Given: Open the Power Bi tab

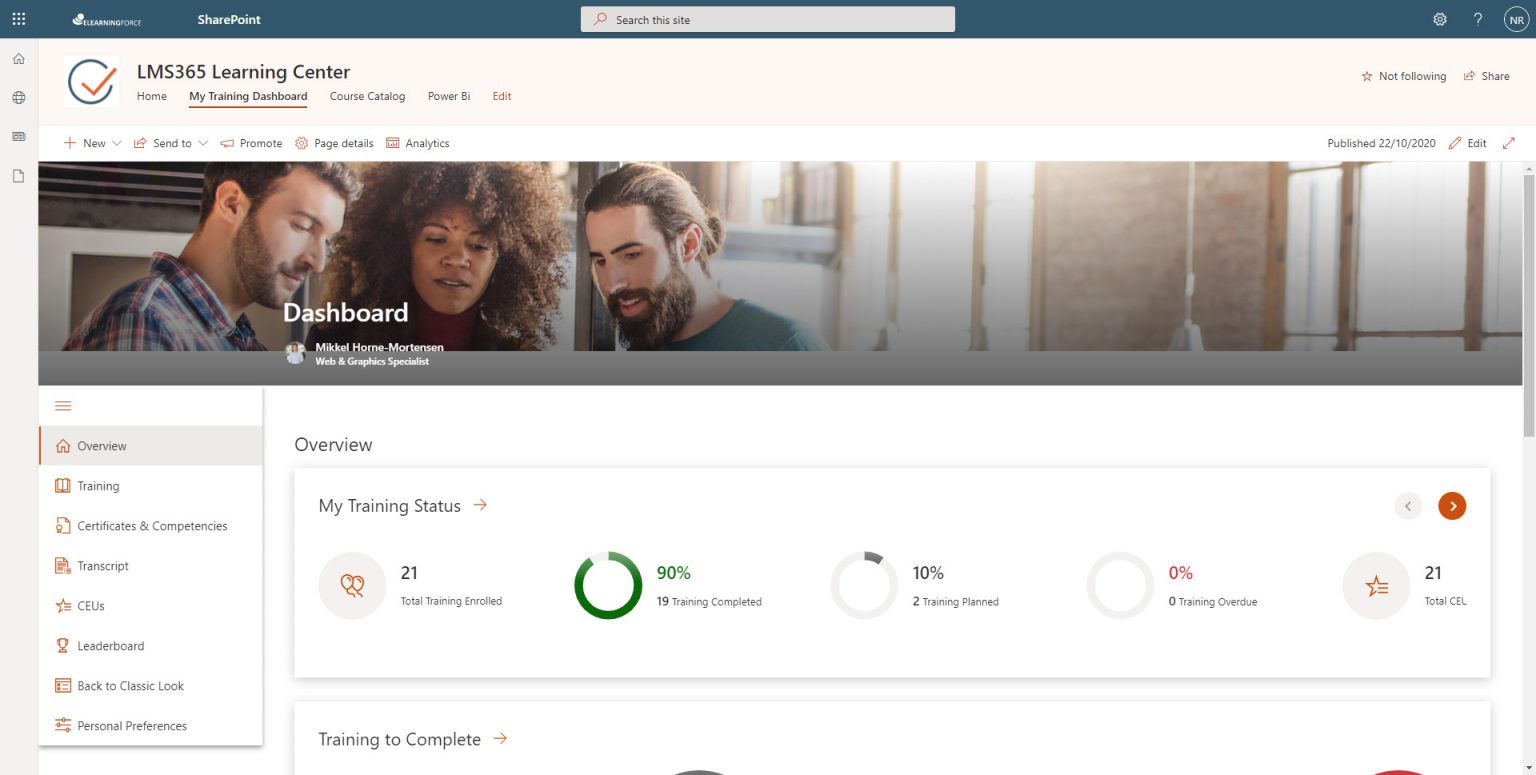Looking at the screenshot, I should 449,96.
